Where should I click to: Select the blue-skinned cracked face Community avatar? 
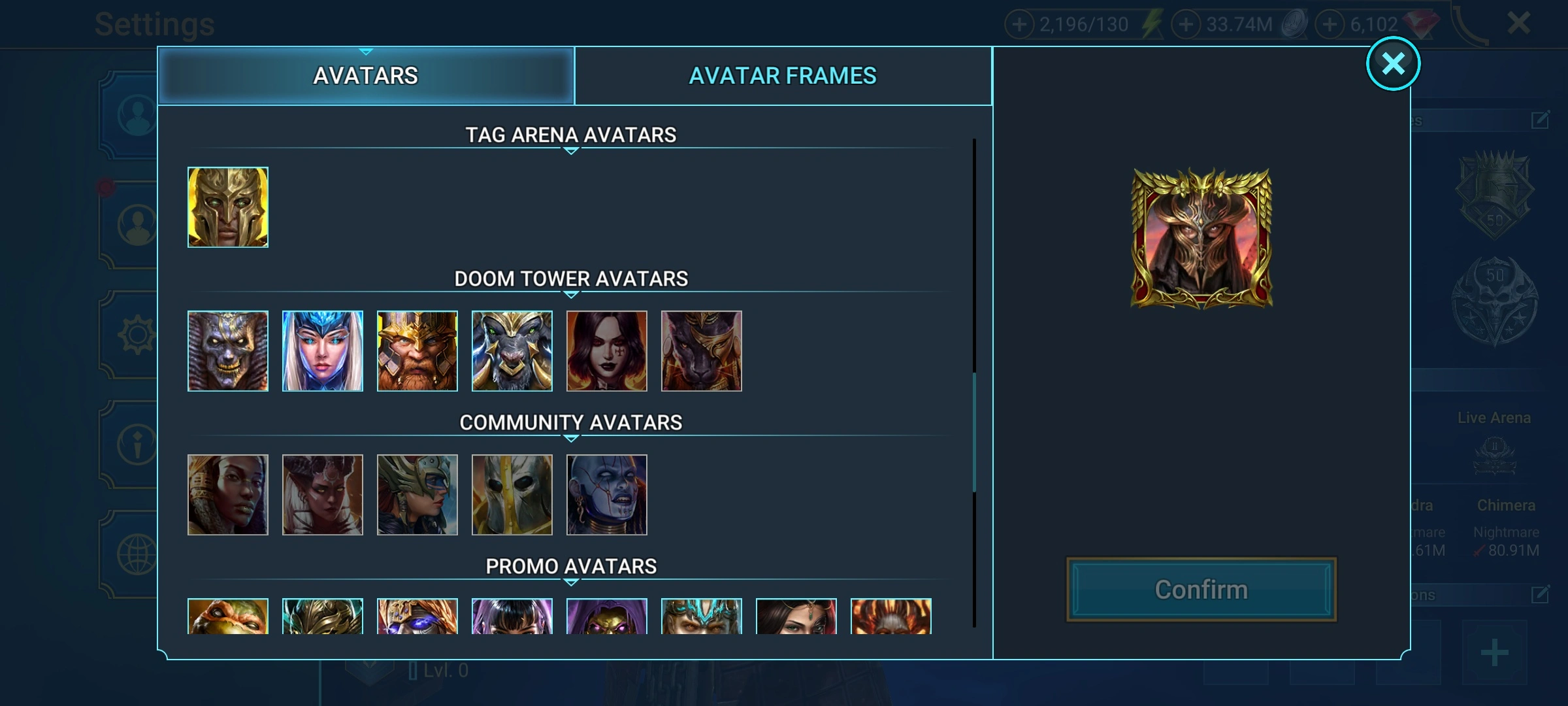[606, 495]
